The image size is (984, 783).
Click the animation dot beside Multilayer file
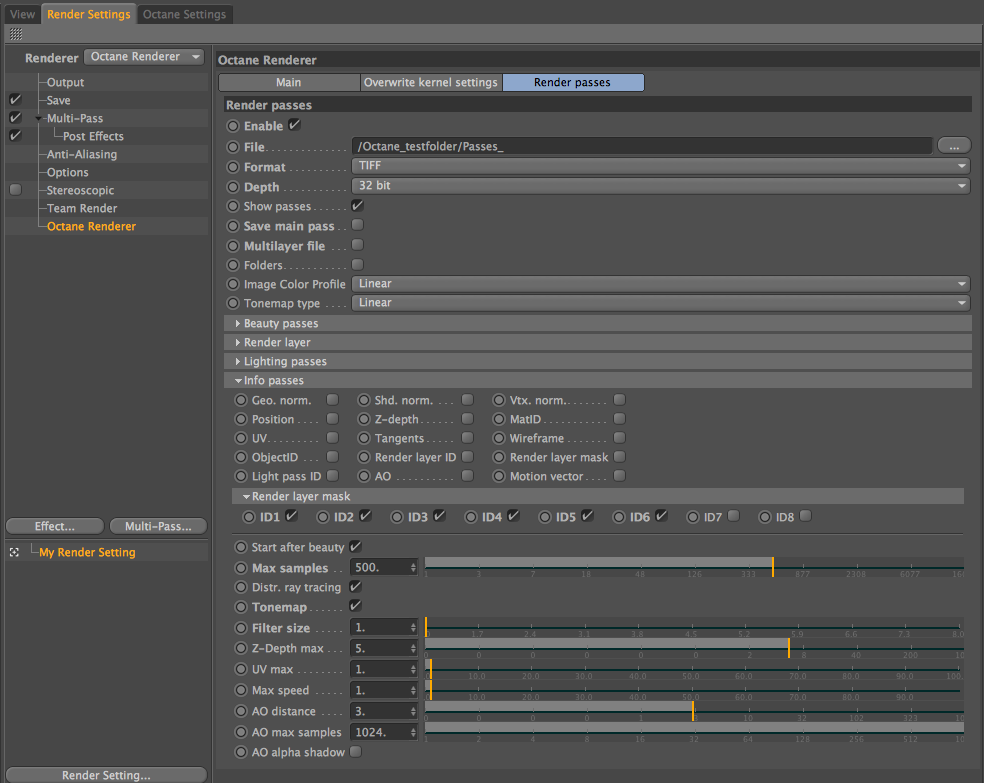[x=233, y=246]
